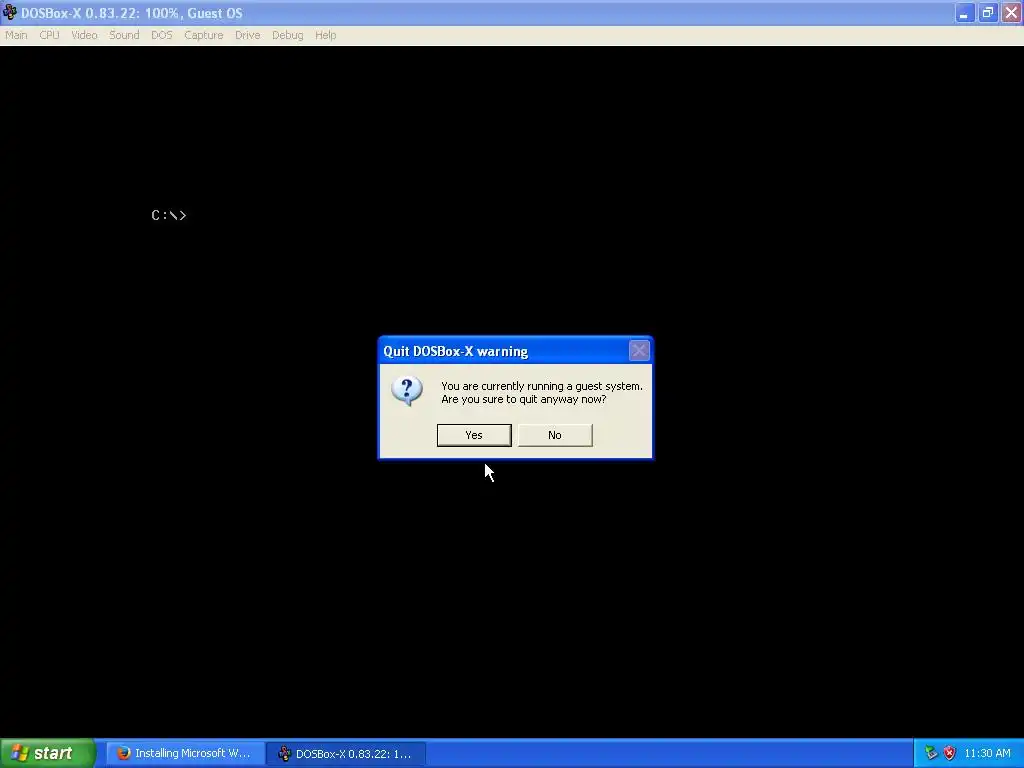Click the C:\> prompt text
The height and width of the screenshot is (768, 1024).
tap(169, 215)
